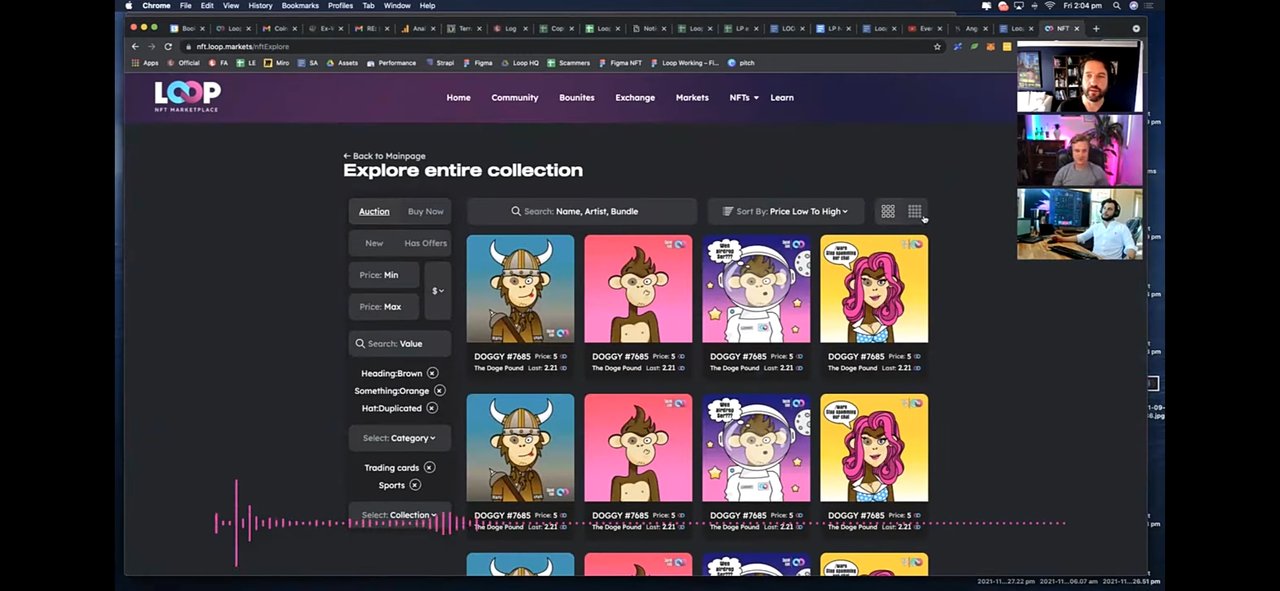Open the Bounites page
1280x591 pixels.
(576, 98)
